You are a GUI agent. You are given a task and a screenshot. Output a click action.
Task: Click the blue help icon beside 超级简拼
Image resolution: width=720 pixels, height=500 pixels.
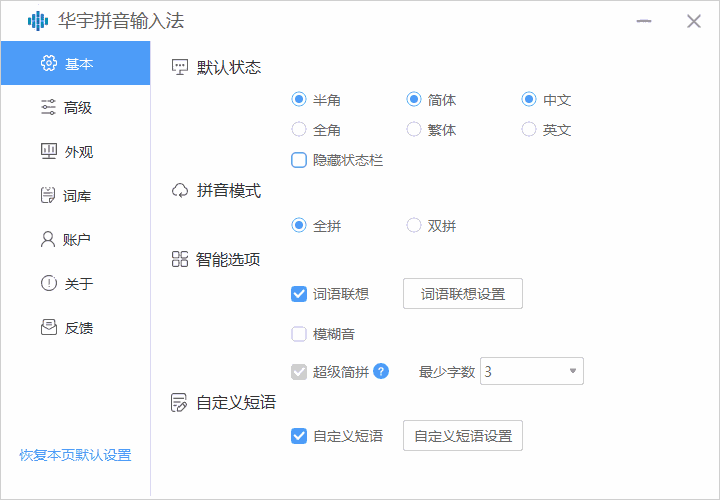click(381, 371)
